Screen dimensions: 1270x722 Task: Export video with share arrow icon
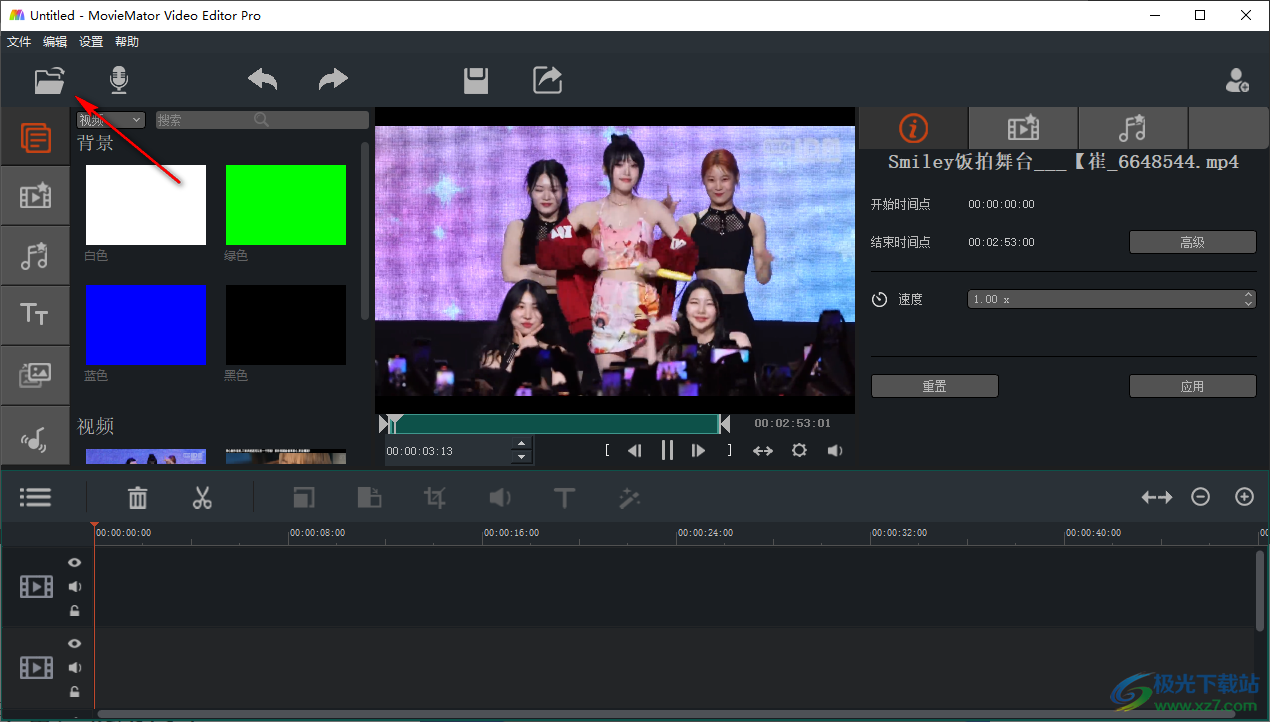click(x=547, y=80)
